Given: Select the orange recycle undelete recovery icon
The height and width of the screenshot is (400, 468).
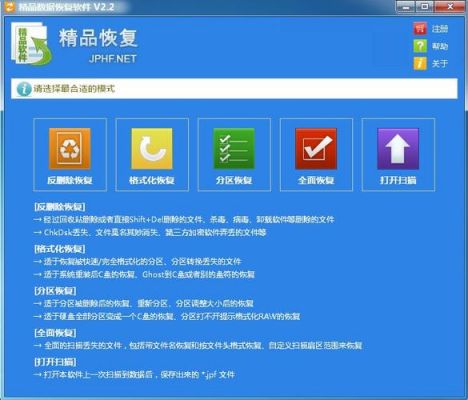Looking at the screenshot, I should click(x=70, y=149).
